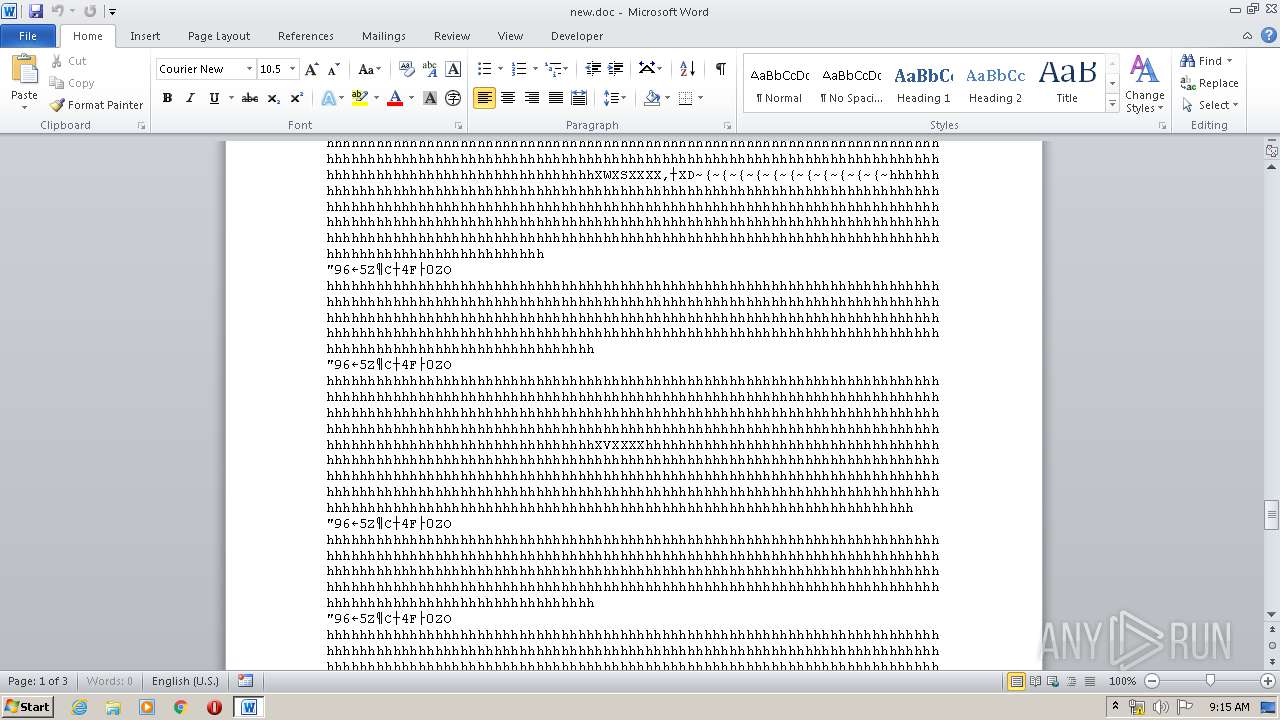The height and width of the screenshot is (720, 1280).
Task: Click Windows Start button
Action: [x=28, y=707]
